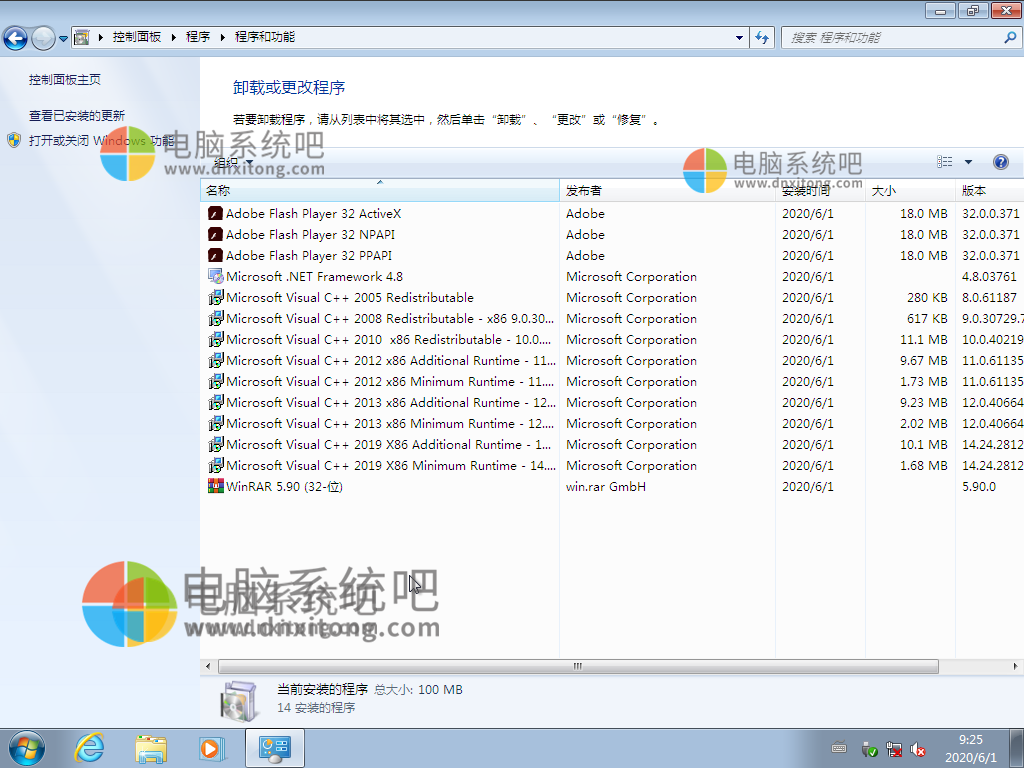Viewport: 1024px width, 768px height.
Task: Navigate to 控制面板 breadcrumb
Action: coord(136,37)
